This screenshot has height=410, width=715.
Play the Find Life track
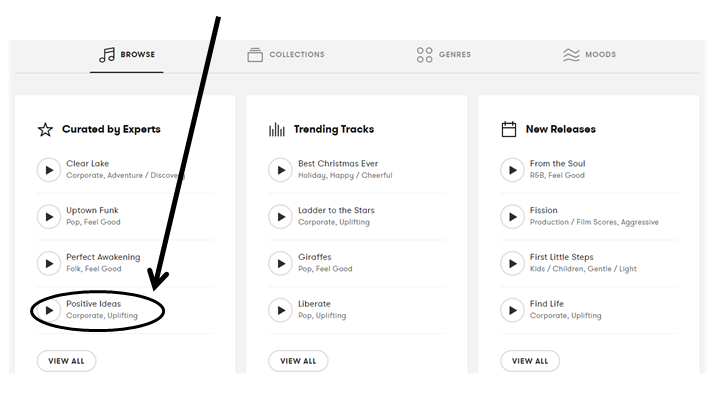click(x=513, y=310)
